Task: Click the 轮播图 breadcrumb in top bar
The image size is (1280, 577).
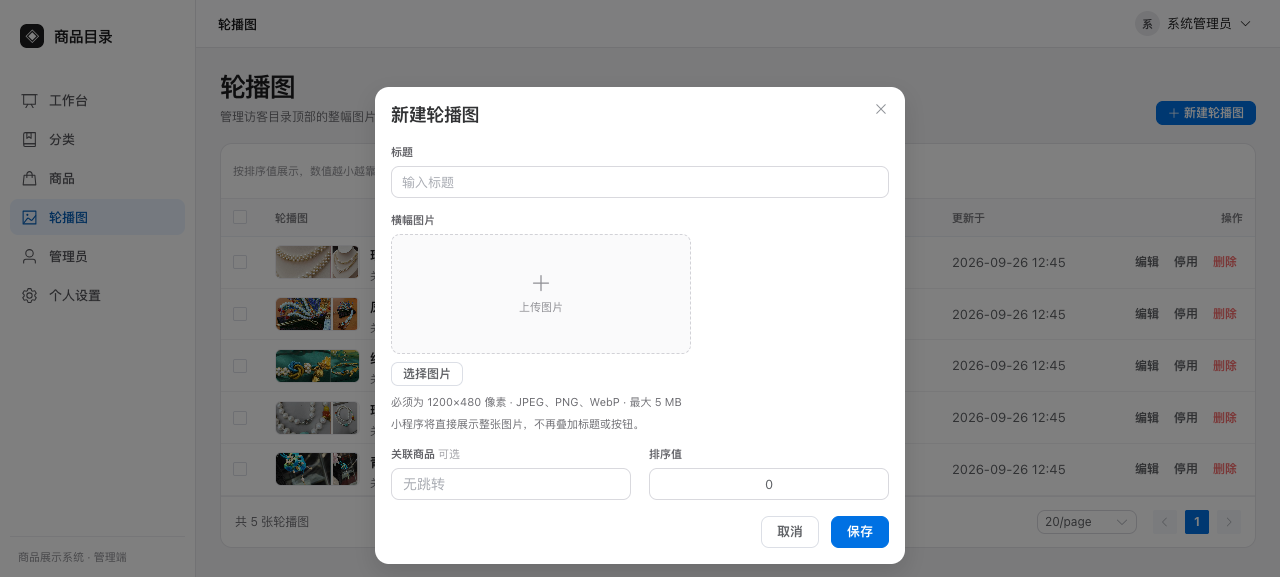Action: (237, 24)
